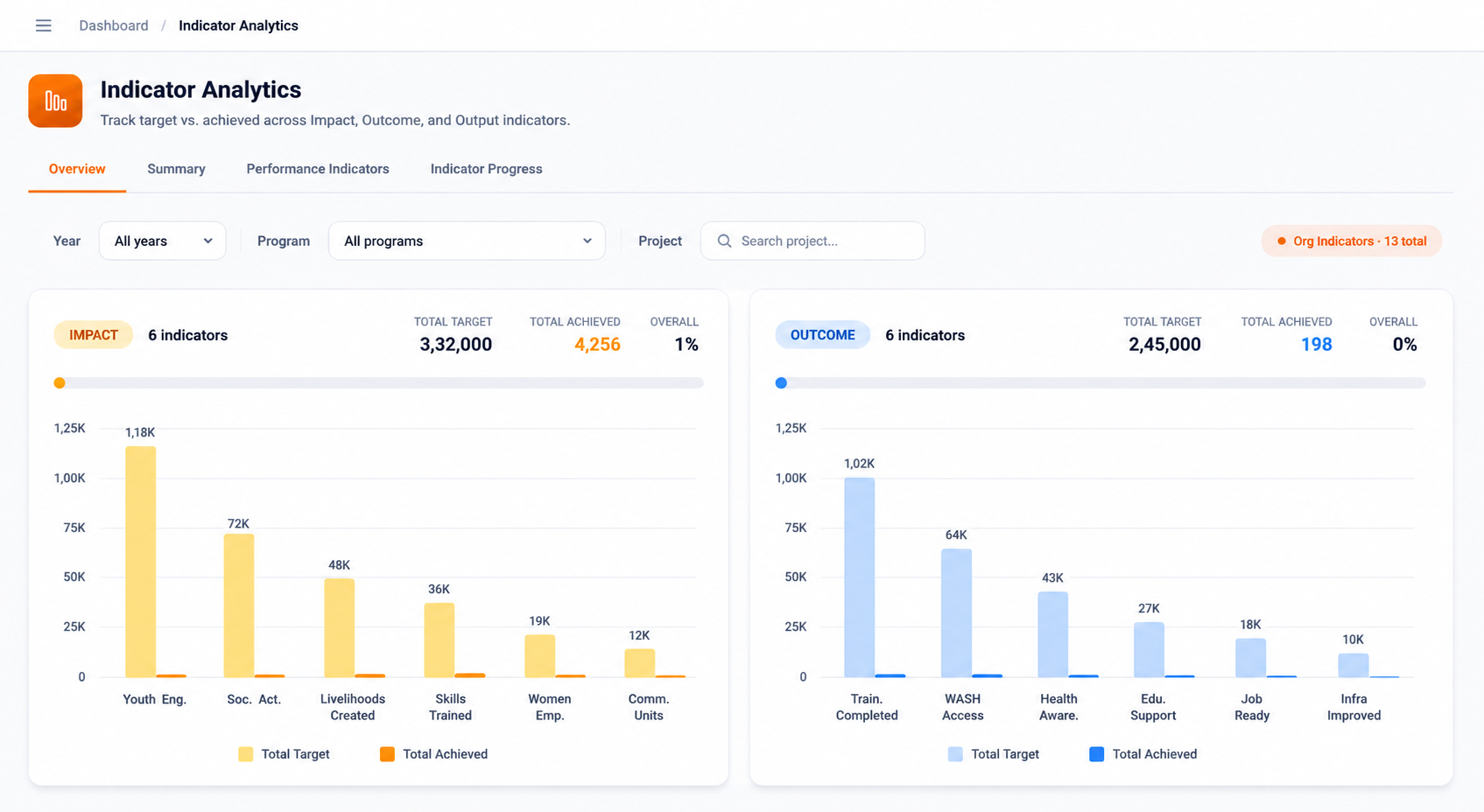Click the Livelihoods Created bar labeled 48K
Image resolution: width=1484 pixels, height=812 pixels.
339,627
